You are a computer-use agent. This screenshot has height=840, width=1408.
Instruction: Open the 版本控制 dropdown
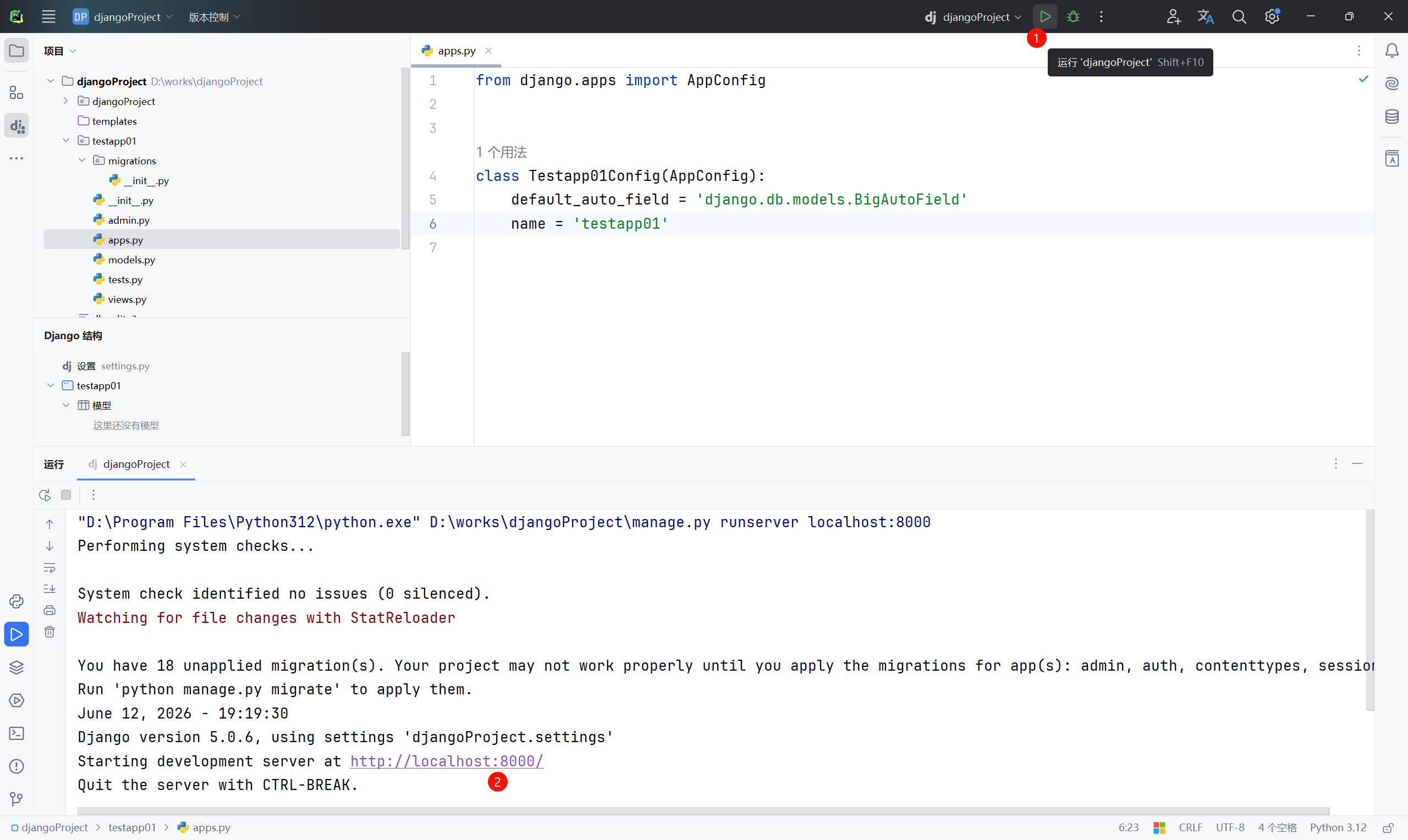pos(215,17)
